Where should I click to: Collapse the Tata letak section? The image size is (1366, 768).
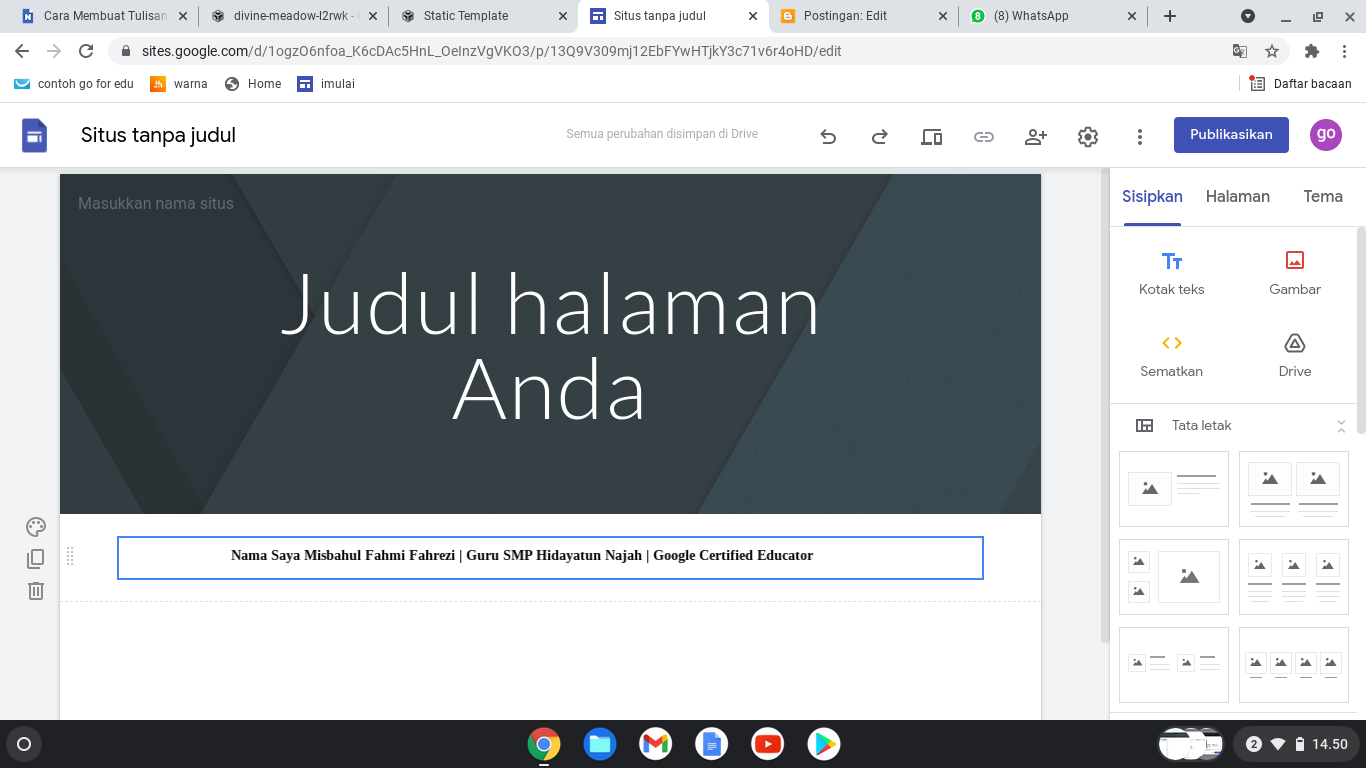coord(1341,426)
